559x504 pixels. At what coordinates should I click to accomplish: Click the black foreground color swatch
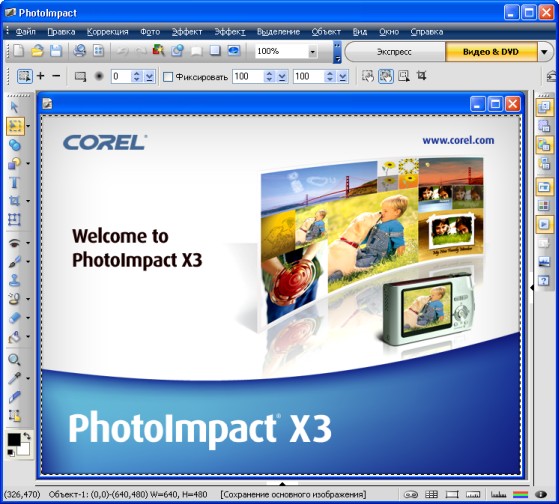pyautogui.click(x=14, y=439)
